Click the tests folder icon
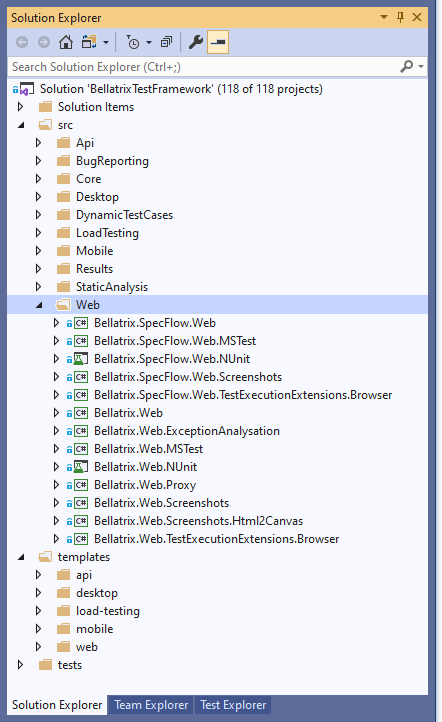Viewport: 442px width, 722px height. 45,665
